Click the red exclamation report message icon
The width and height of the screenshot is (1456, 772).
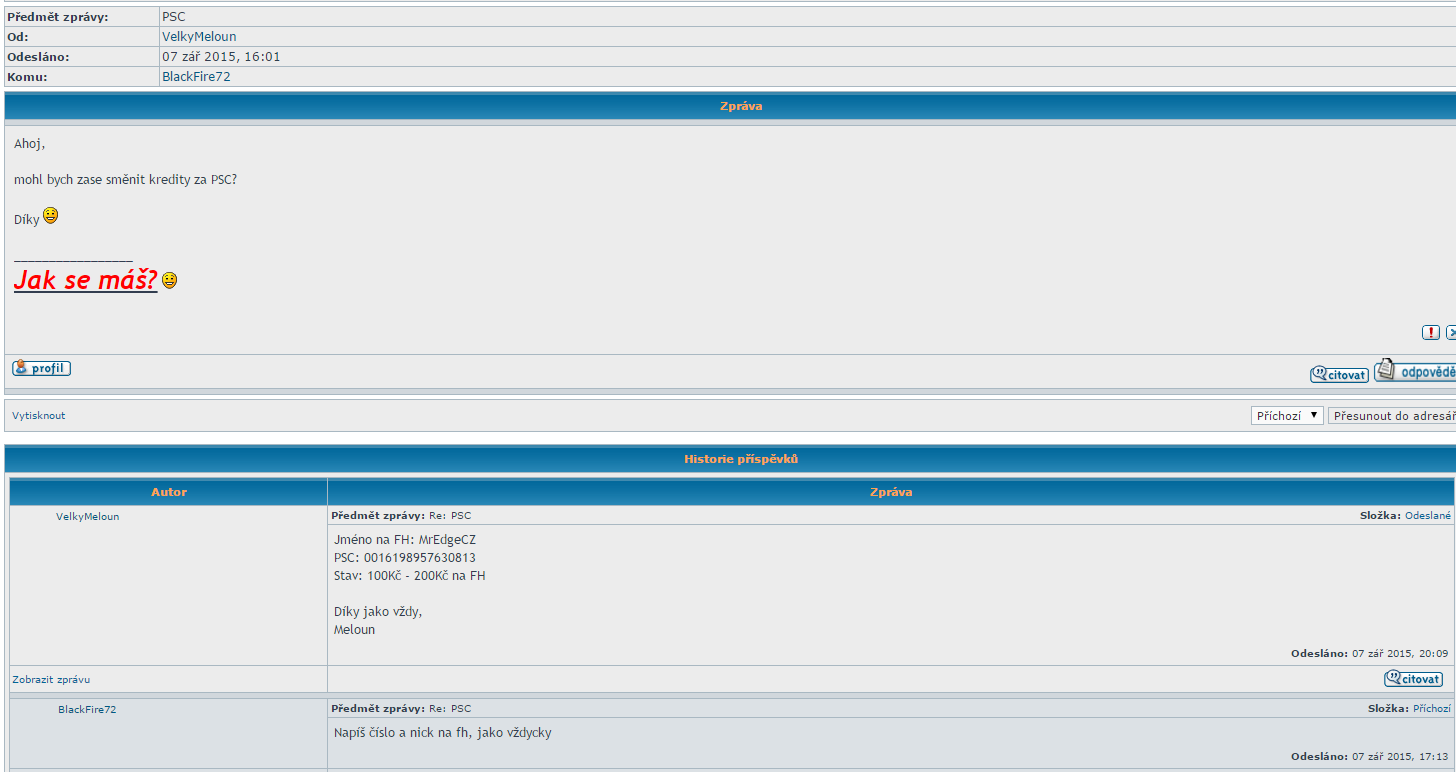pos(1431,332)
